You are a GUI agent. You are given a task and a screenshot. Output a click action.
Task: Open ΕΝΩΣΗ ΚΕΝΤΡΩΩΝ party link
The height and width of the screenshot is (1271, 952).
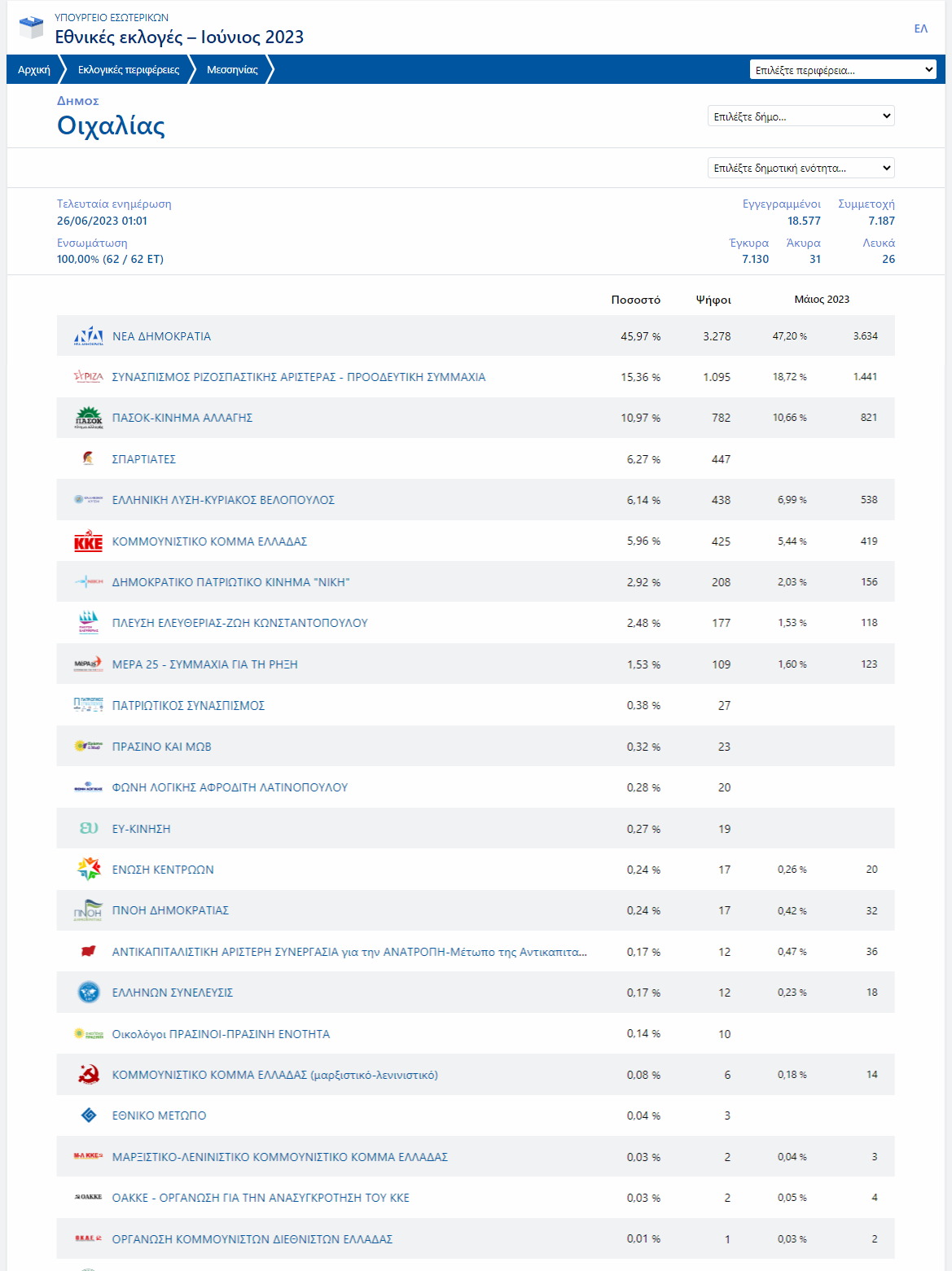pyautogui.click(x=163, y=870)
